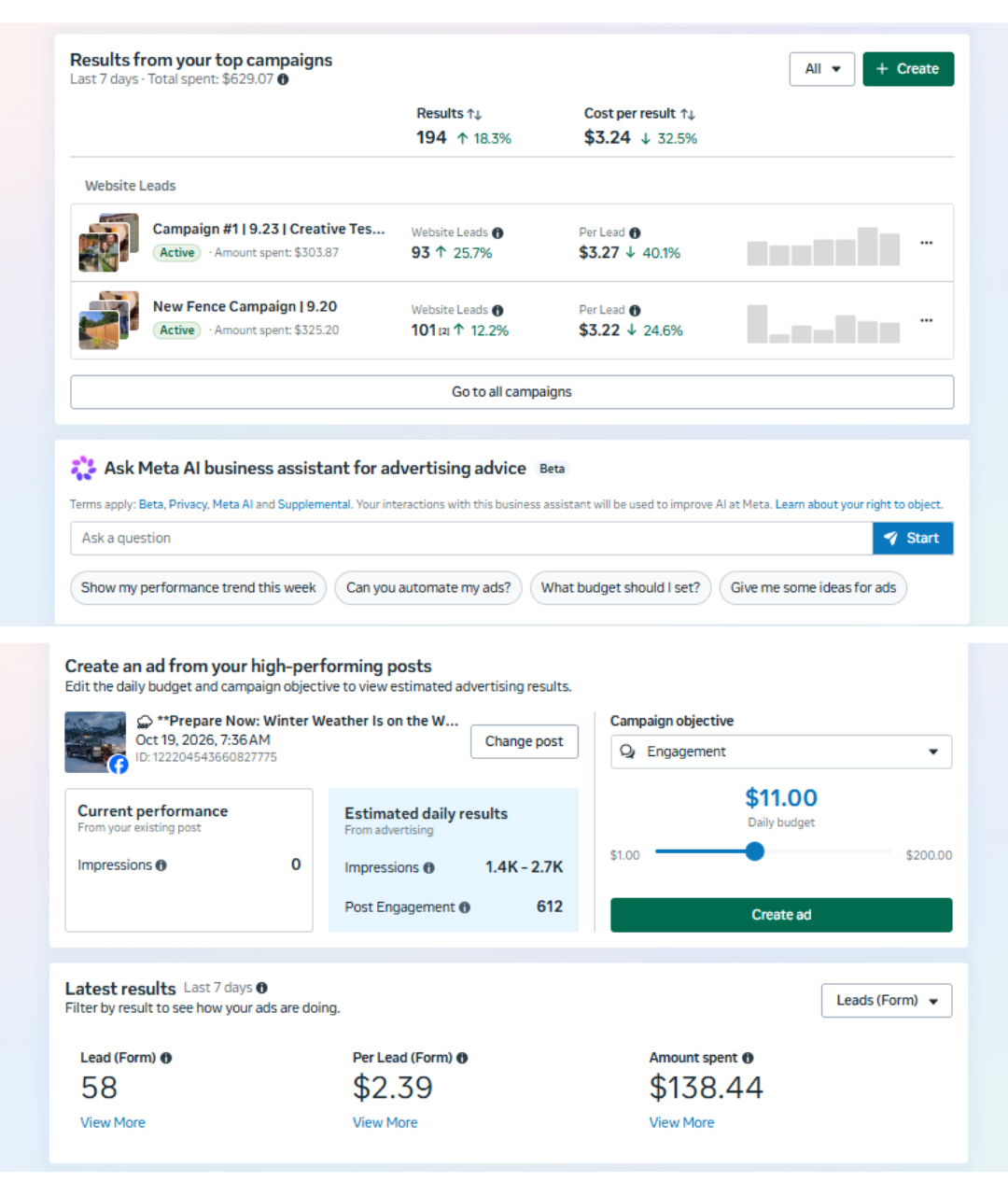
Task: Open 'Learn about your right to object' link
Action: click(x=859, y=505)
